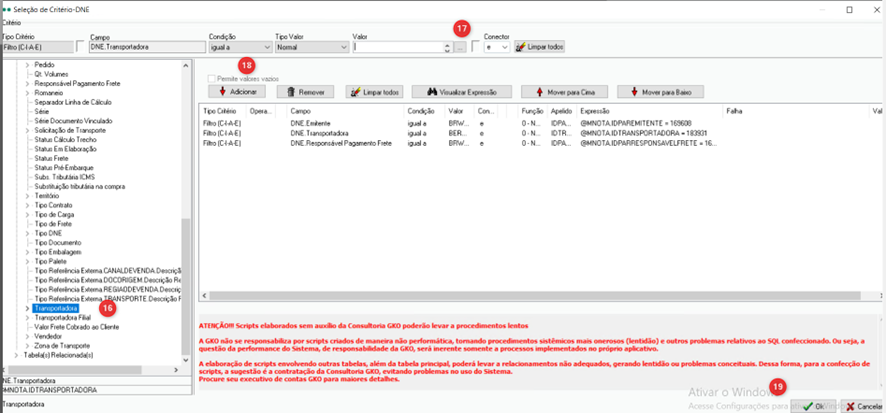Click the Falha column header
The image size is (886, 413).
coord(797,111)
